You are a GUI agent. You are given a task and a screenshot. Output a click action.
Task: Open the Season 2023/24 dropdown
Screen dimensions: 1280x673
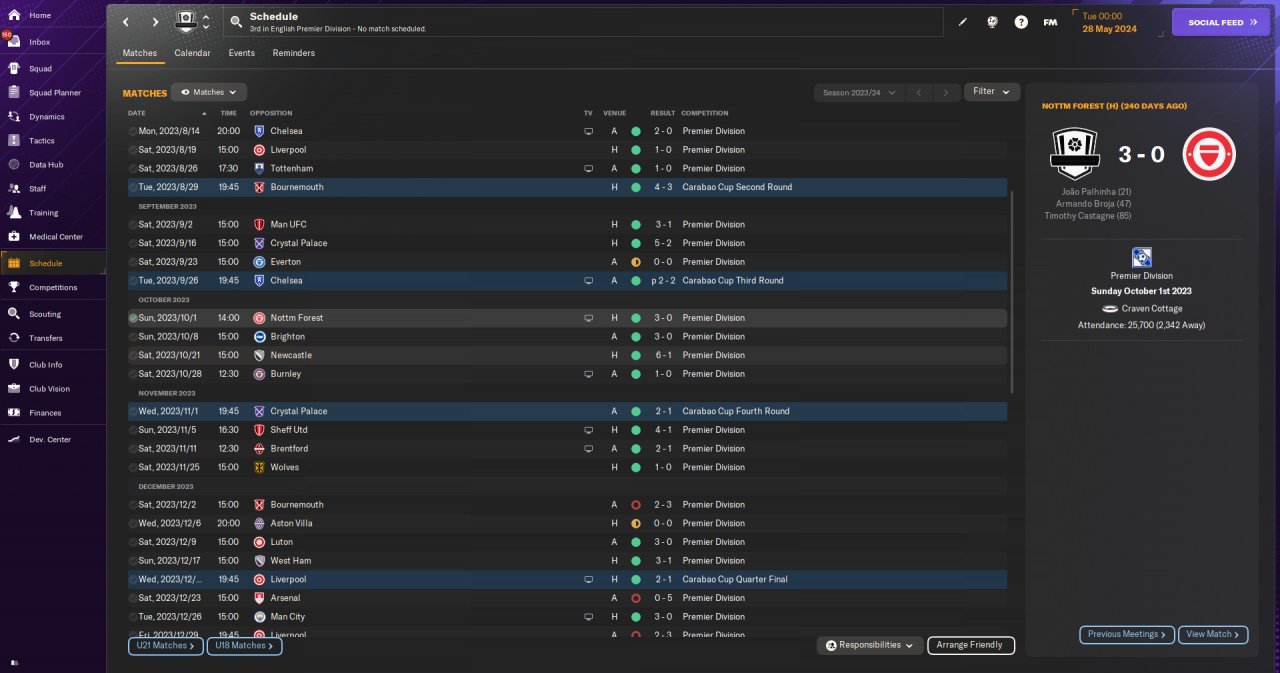(858, 92)
